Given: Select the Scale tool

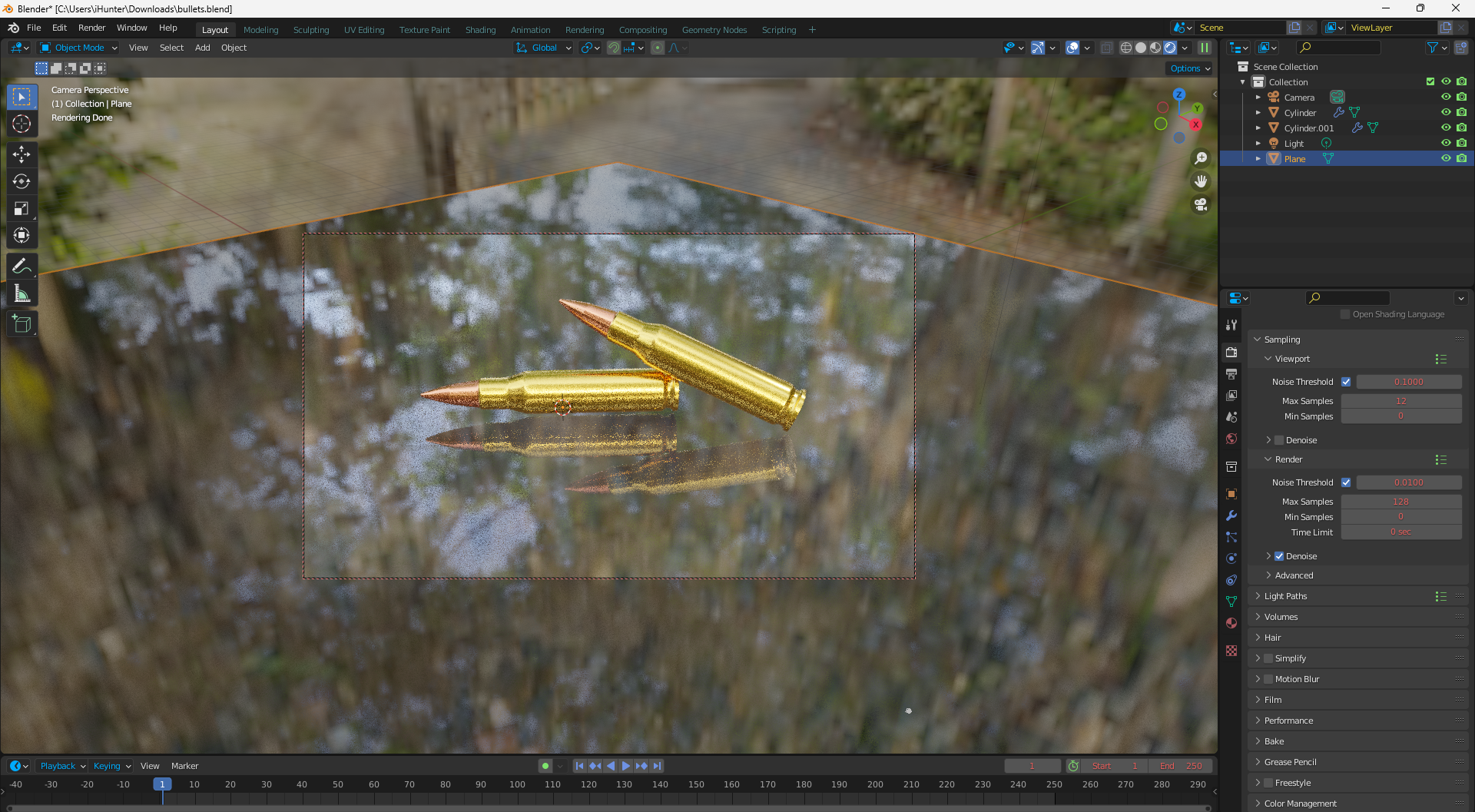Looking at the screenshot, I should click(22, 208).
